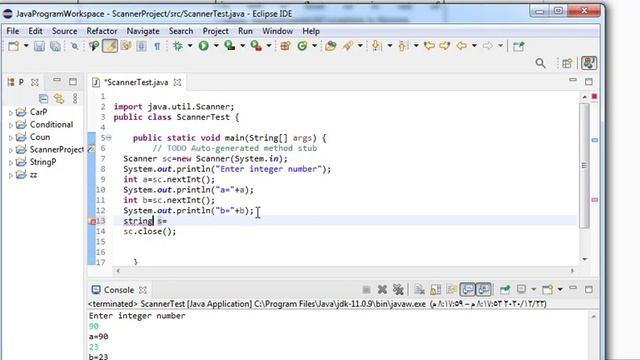This screenshot has width=640, height=360.
Task: Click the Clear Console icon
Action: tap(419, 290)
